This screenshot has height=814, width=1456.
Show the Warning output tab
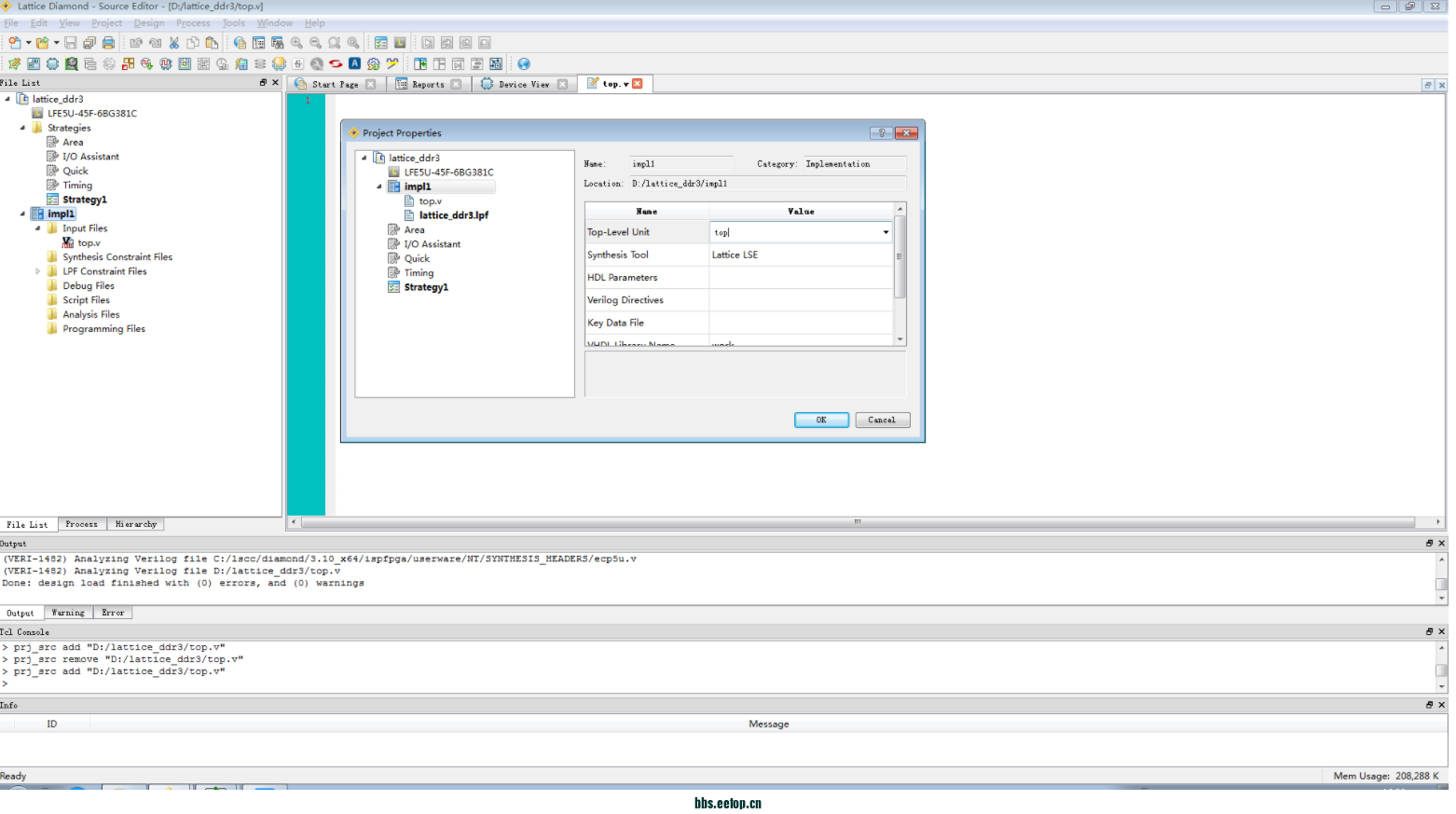pyautogui.click(x=68, y=614)
